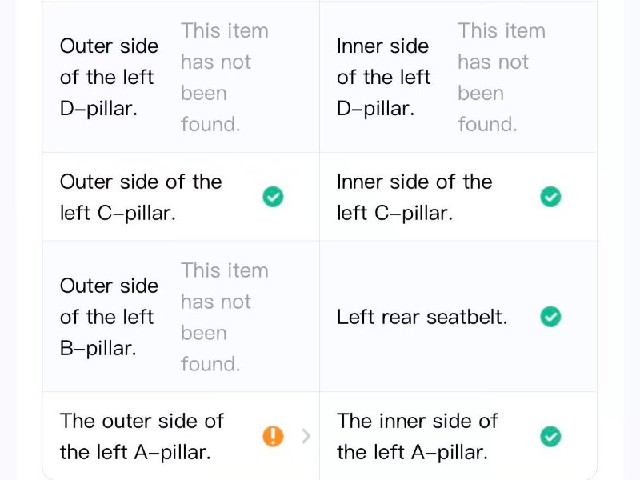Click "not been found" text for outer B-pillar
640x480 pixels.
224,317
